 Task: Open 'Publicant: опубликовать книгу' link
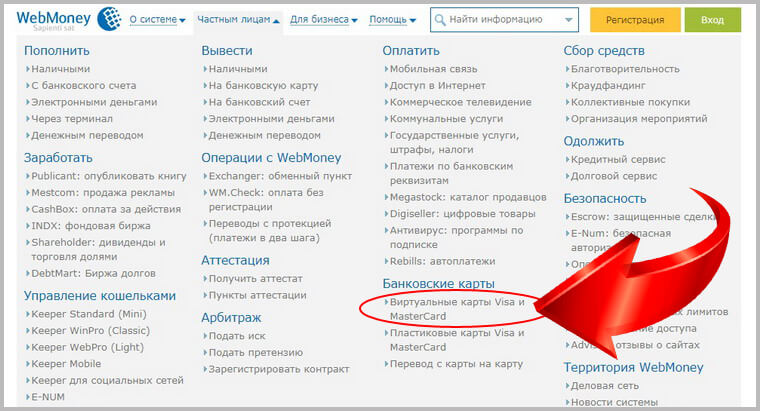coord(109,176)
